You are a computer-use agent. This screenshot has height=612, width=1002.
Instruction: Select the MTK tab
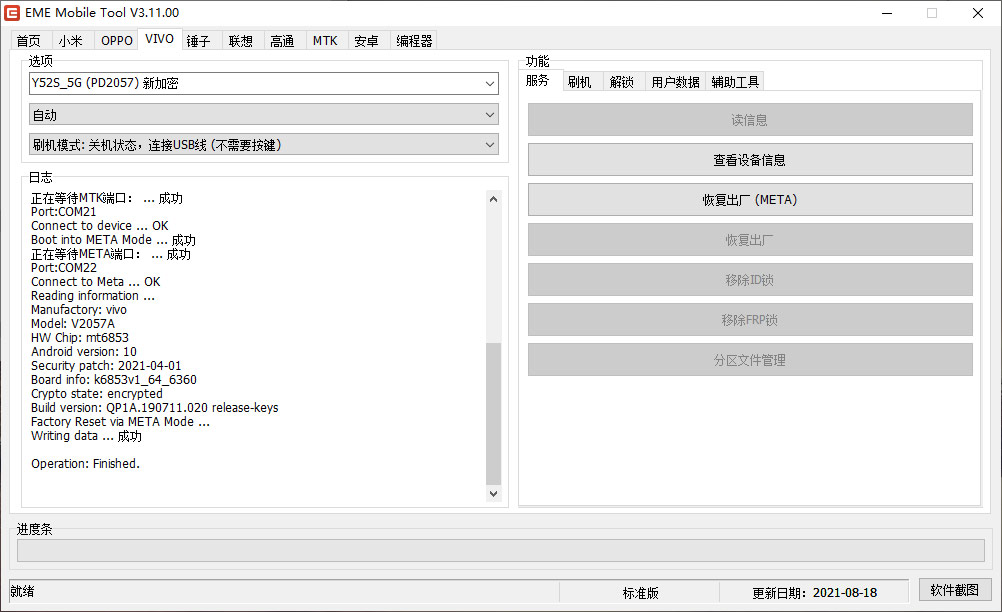325,41
